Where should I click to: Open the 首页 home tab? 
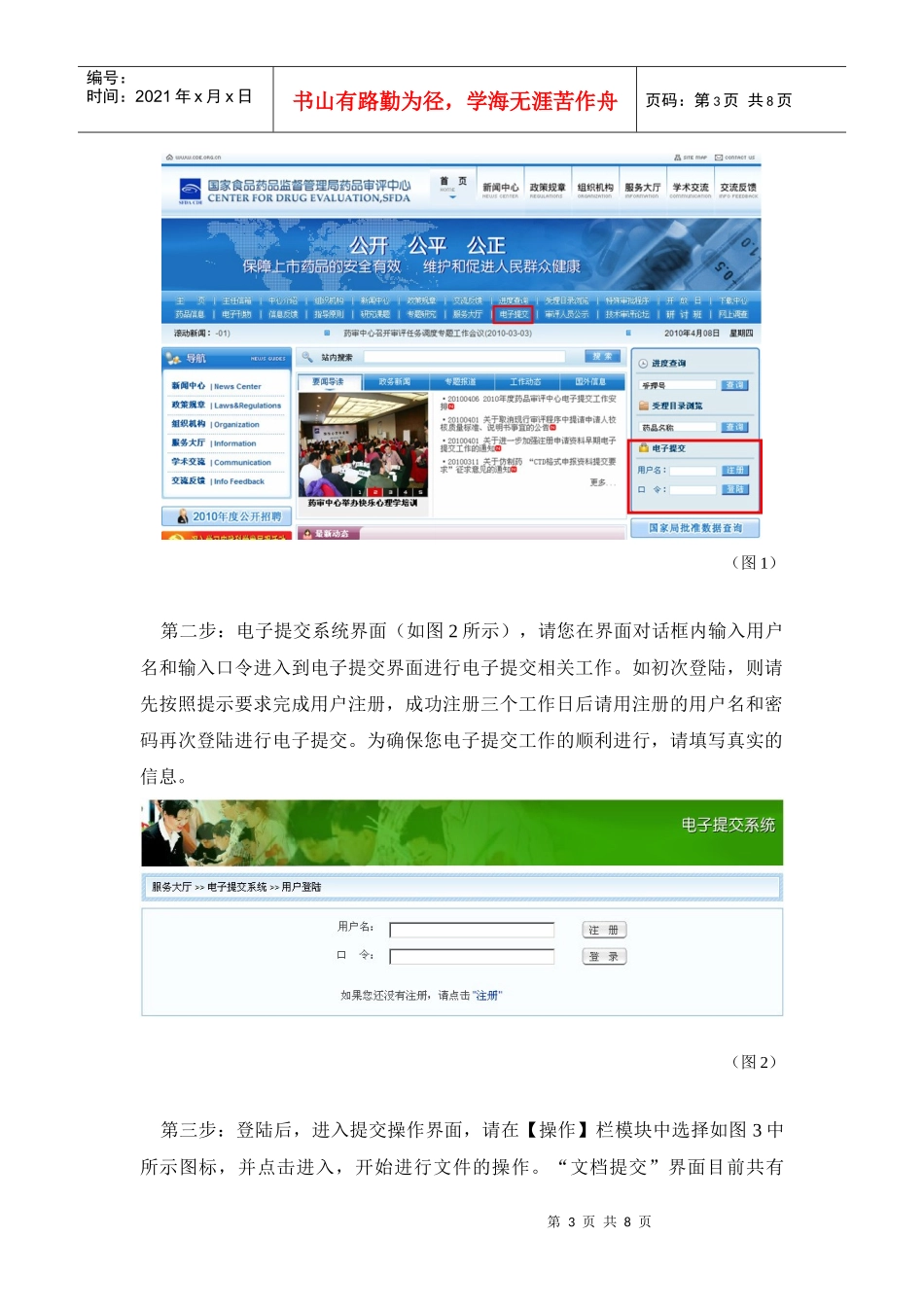pyautogui.click(x=452, y=185)
